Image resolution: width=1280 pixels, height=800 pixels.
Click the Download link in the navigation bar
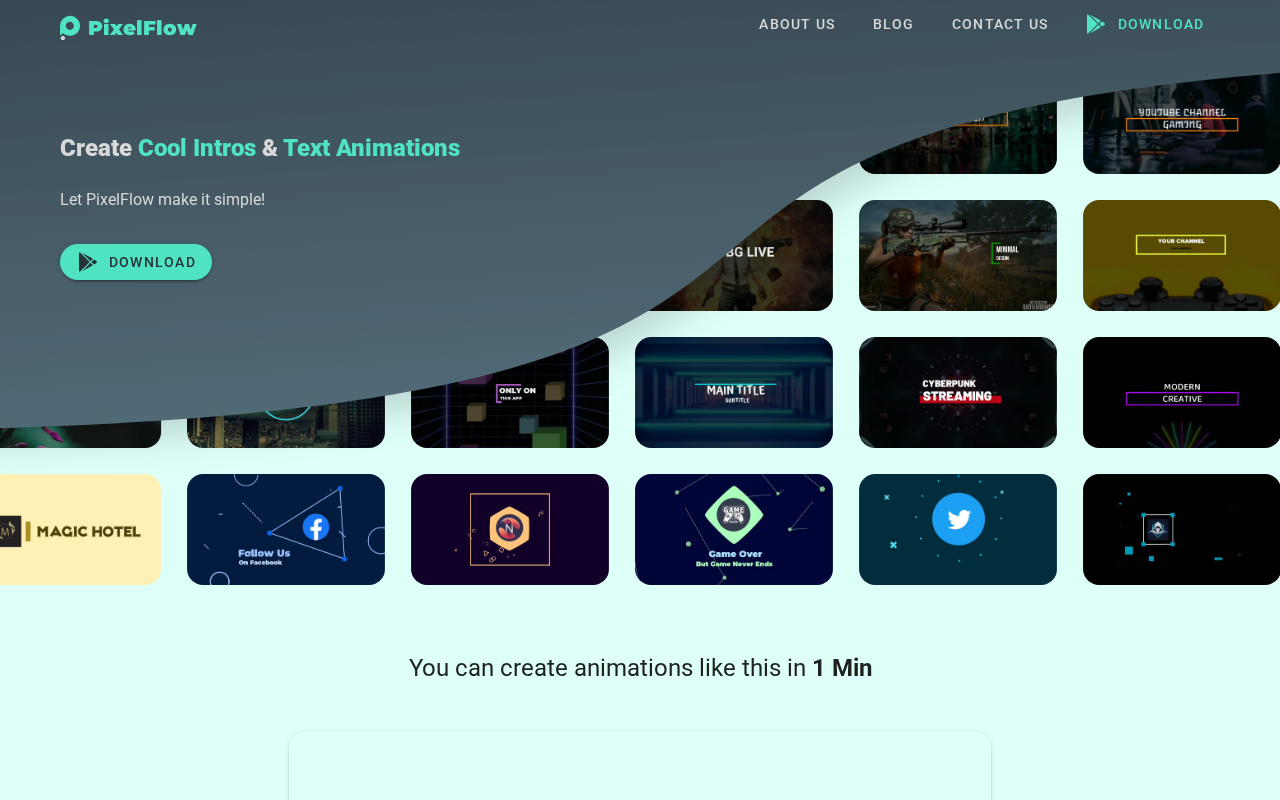click(1145, 24)
